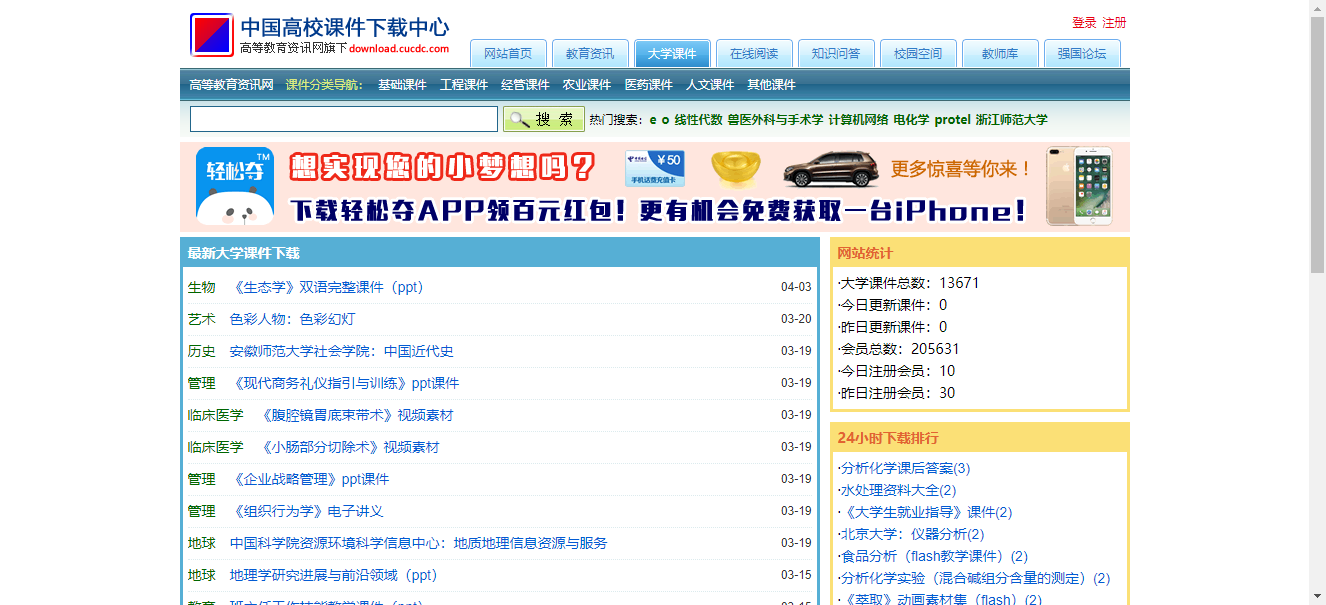This screenshot has width=1326, height=605.
Task: Click the ¥50 phone card image in banner
Action: [x=655, y=168]
